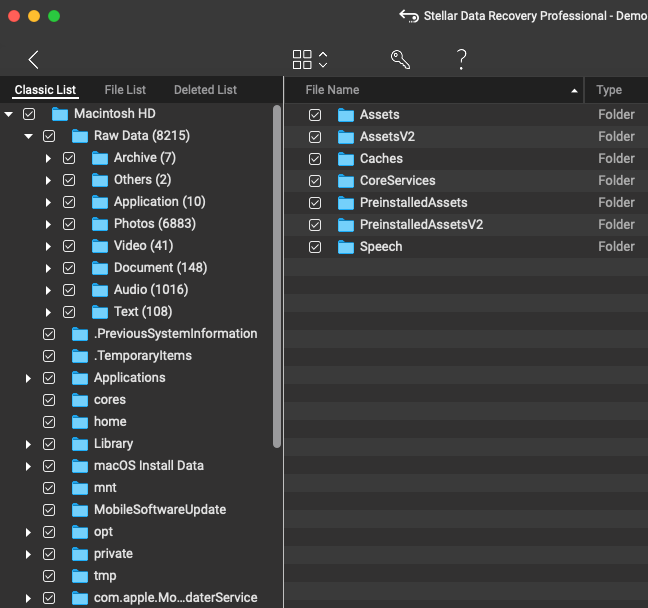This screenshot has width=648, height=608.
Task: Select the PreinstalledAssetsV2 file name
Action: (422, 224)
